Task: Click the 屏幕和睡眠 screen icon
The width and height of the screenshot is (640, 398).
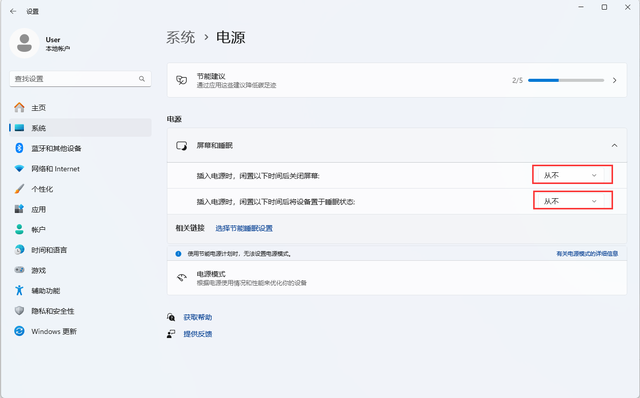Action: pyautogui.click(x=182, y=145)
